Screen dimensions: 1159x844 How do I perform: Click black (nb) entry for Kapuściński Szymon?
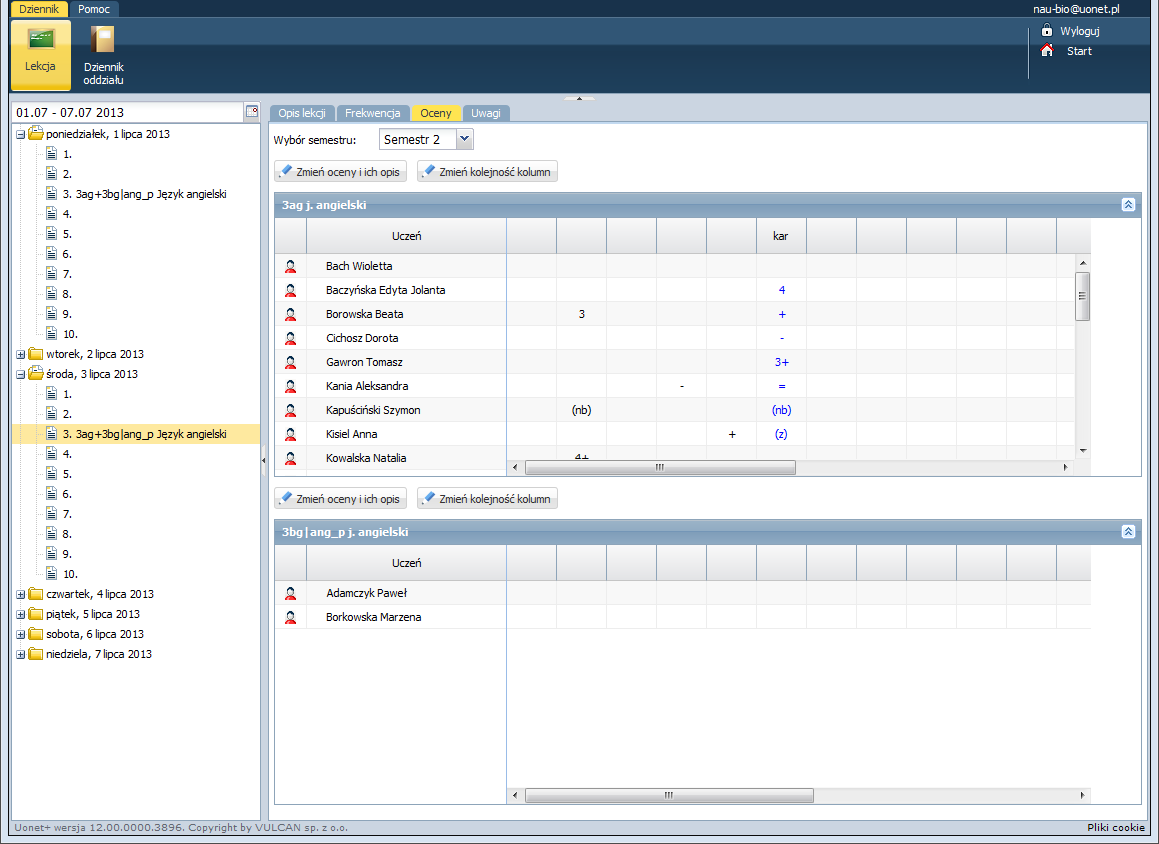point(582,410)
